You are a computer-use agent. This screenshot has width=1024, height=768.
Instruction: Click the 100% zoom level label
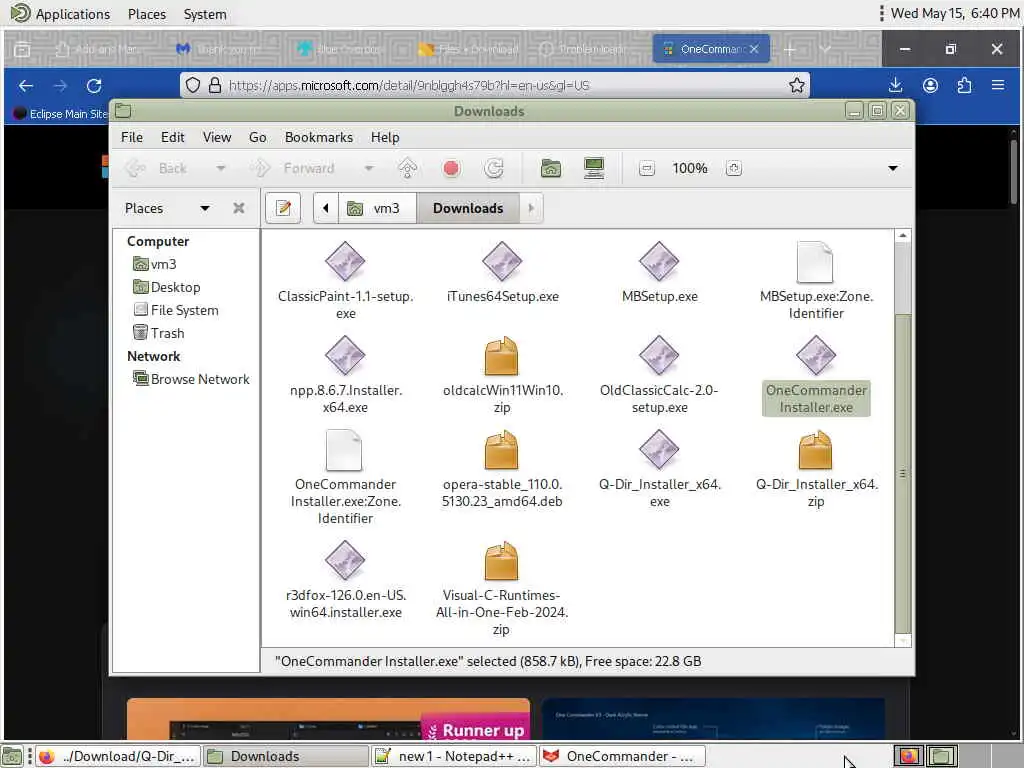[x=690, y=168]
